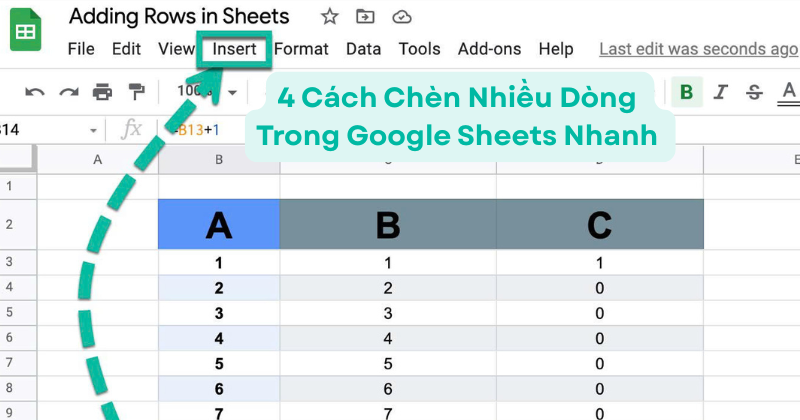Open the View menu
800x420 pixels.
click(176, 49)
